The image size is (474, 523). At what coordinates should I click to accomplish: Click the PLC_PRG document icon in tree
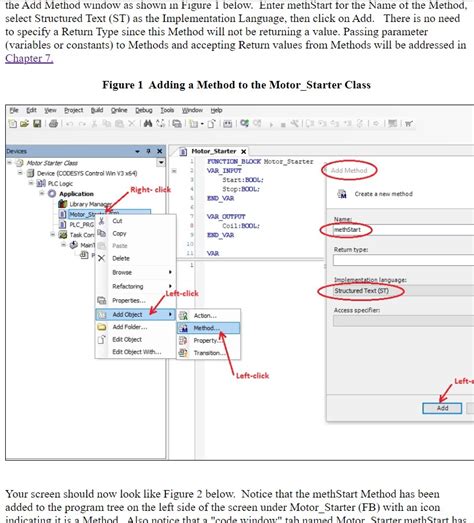(62, 224)
